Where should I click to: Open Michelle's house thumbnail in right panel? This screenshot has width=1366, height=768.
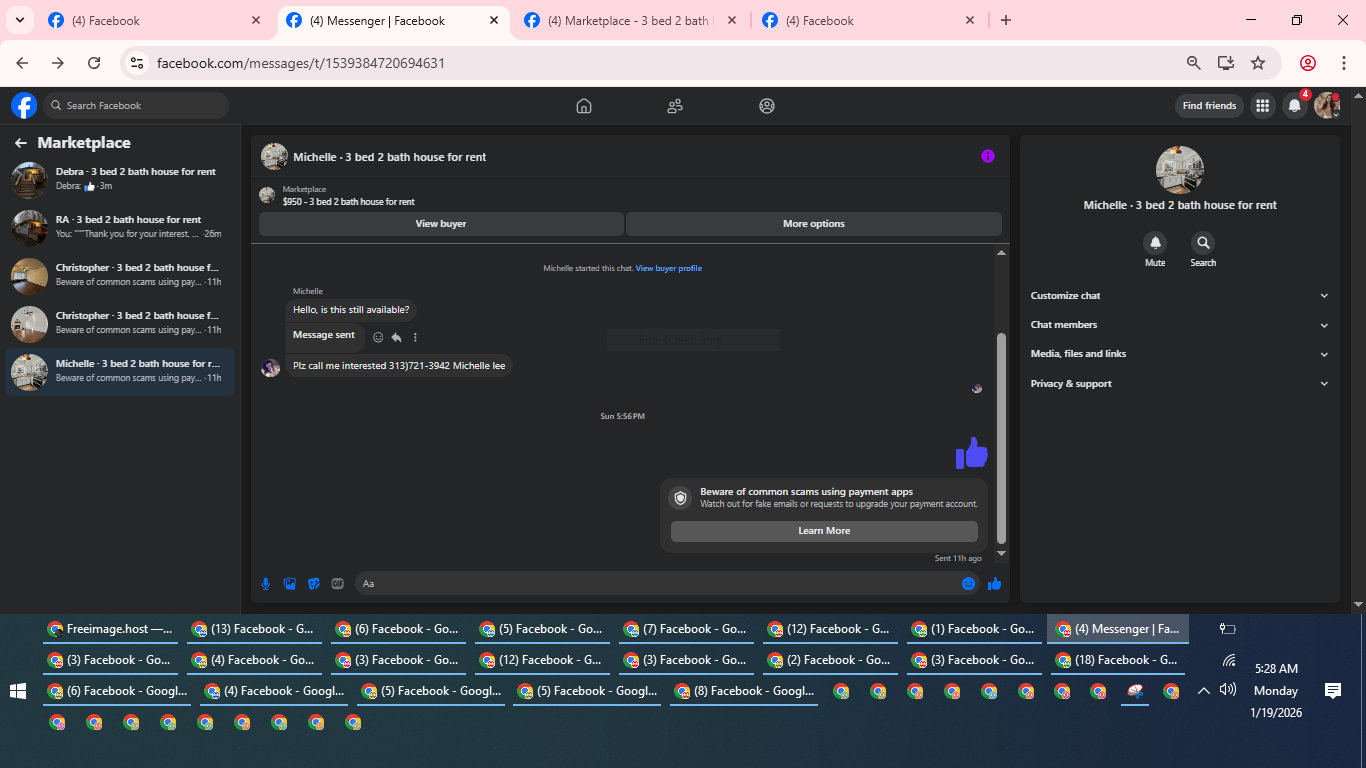1180,170
